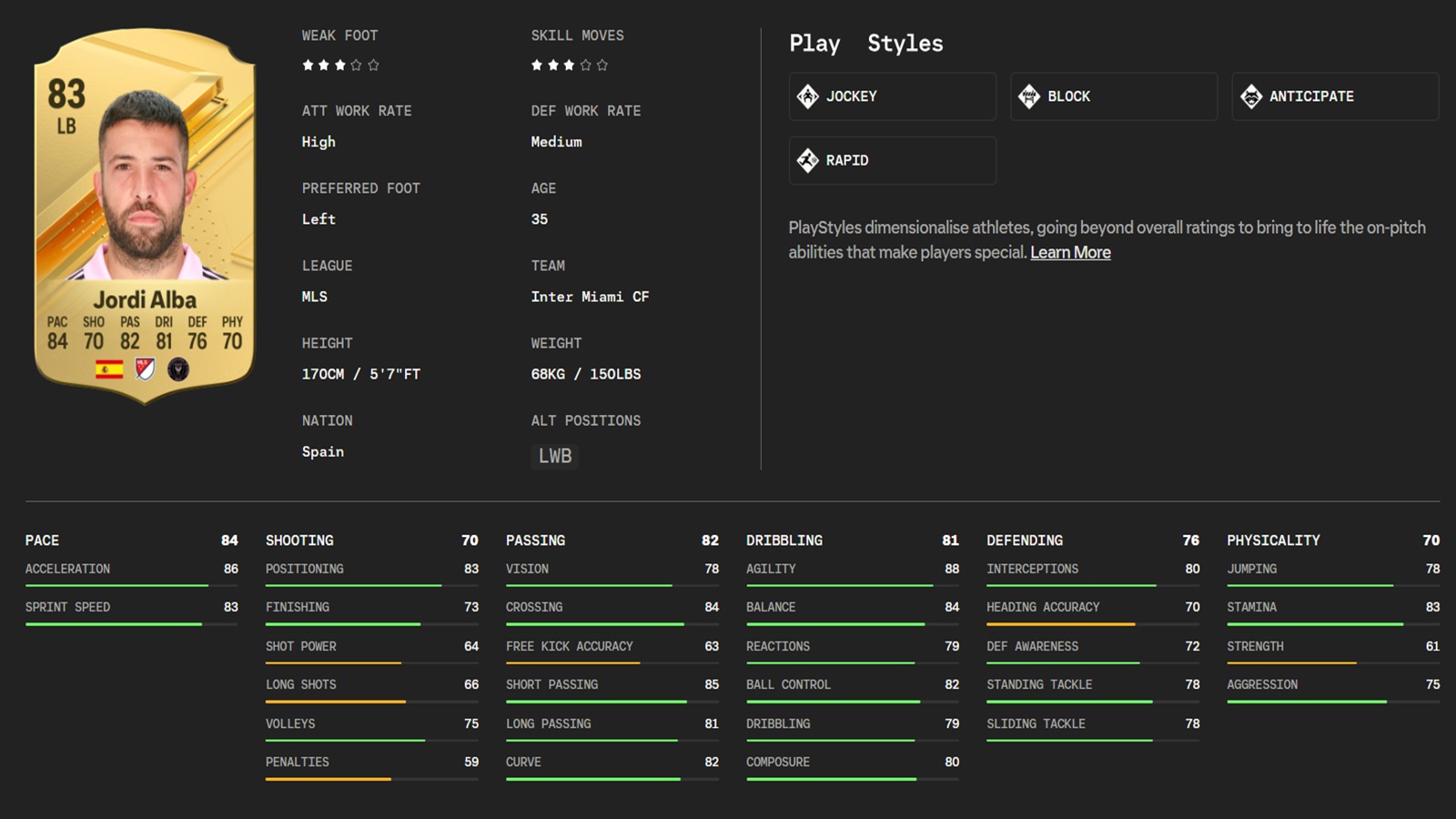The height and width of the screenshot is (819, 1456).
Task: Collapse the PHYSICALITY stats section
Action: [x=1274, y=540]
